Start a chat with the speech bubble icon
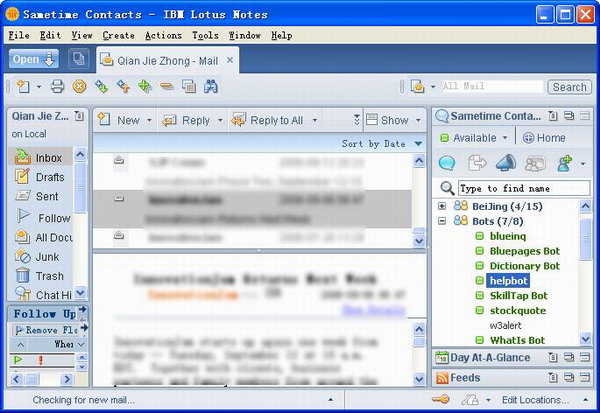 coord(447,163)
